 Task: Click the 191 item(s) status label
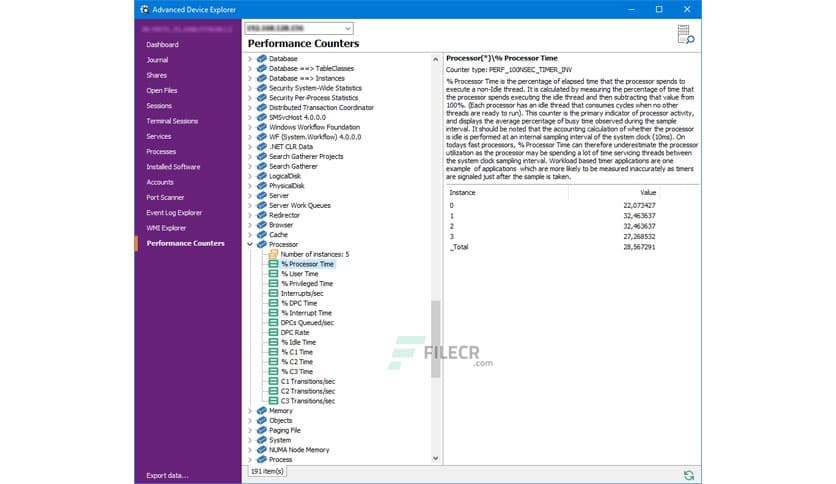267,471
